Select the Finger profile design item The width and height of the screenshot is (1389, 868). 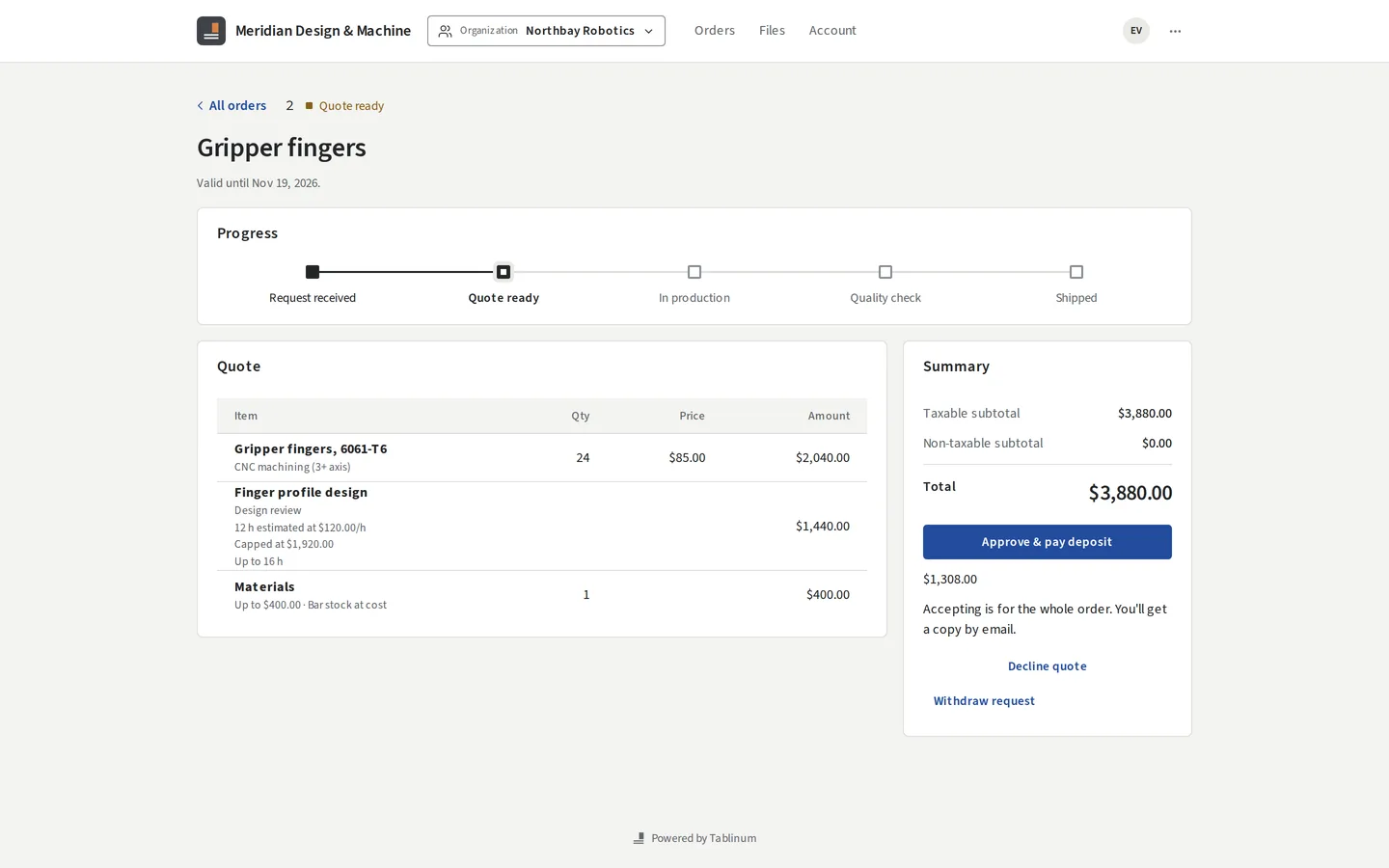pos(301,492)
